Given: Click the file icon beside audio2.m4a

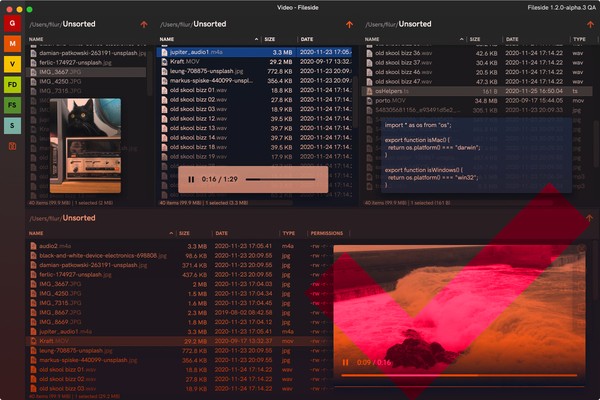Looking at the screenshot, I should click(33, 246).
